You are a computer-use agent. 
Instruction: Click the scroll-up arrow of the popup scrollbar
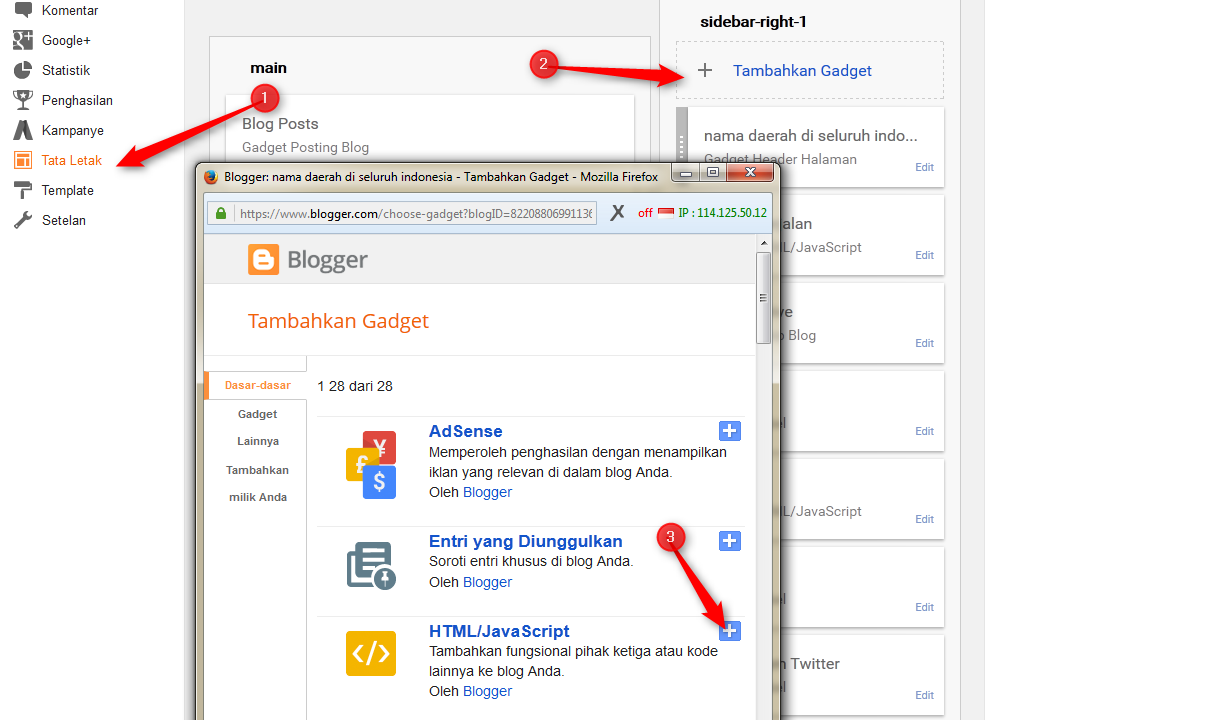pos(764,243)
